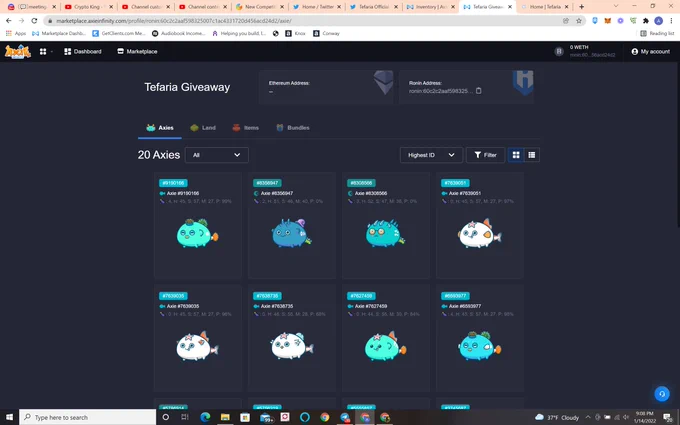680x425 pixels.
Task: Open the Dashboard page
Action: (x=83, y=51)
